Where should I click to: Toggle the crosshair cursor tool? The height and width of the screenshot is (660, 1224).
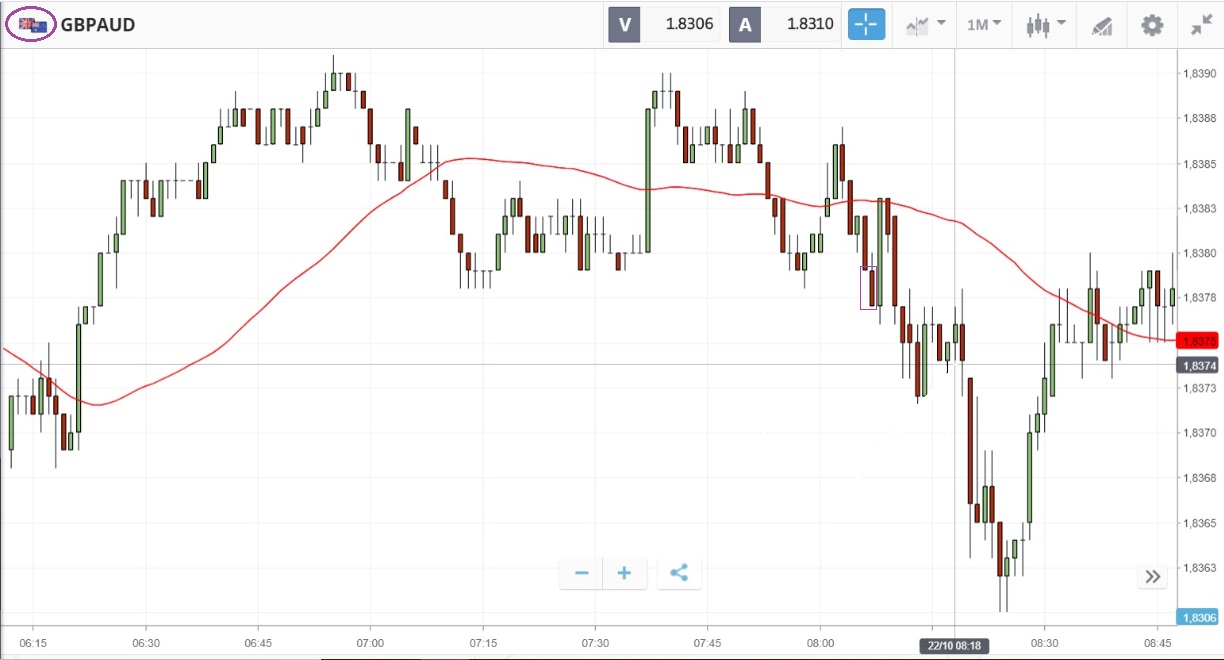pos(866,24)
